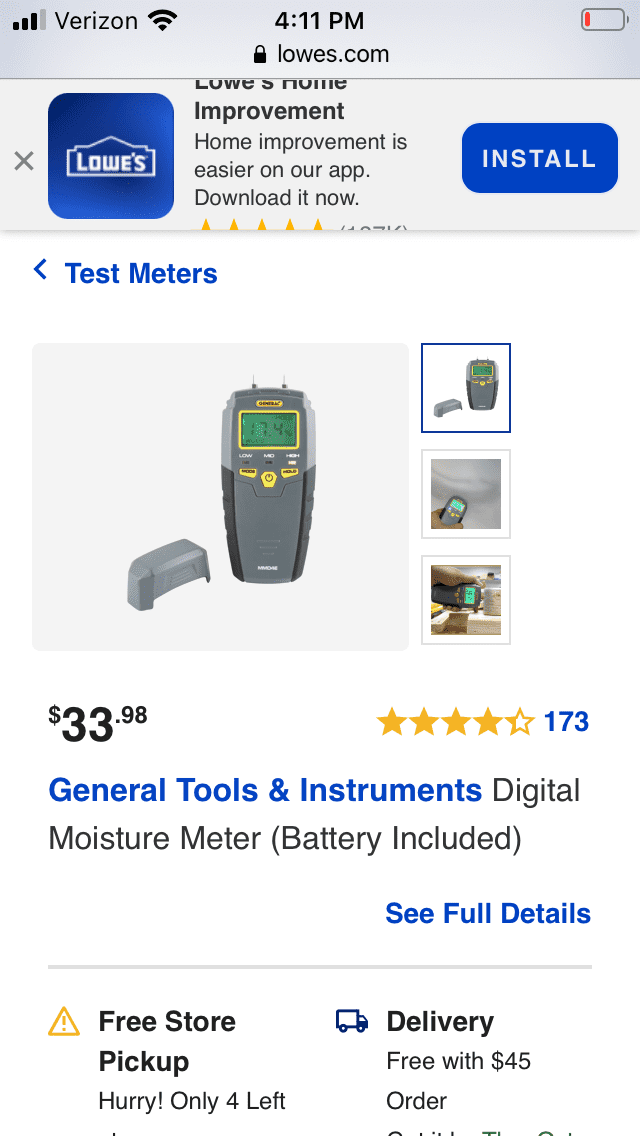Tap the Lowe's app logo icon
This screenshot has width=640, height=1136.
111,156
